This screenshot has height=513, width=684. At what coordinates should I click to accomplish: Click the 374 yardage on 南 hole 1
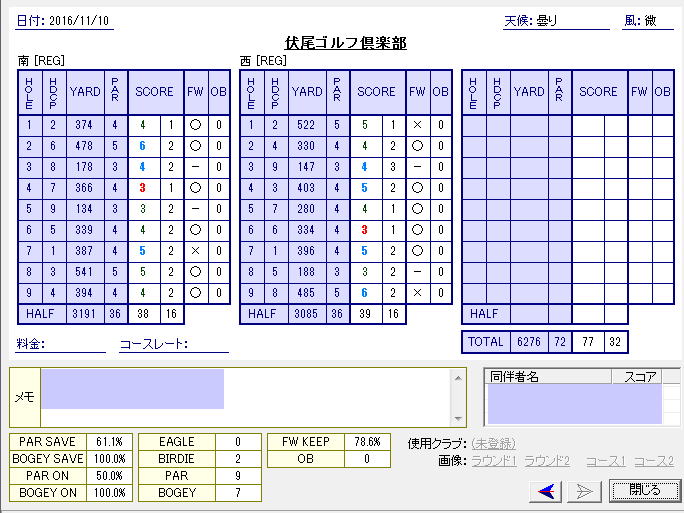84,125
